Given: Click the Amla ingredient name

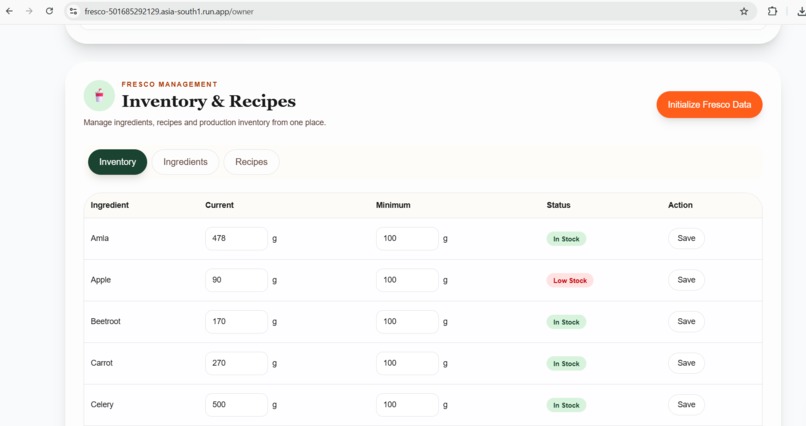Looking at the screenshot, I should tap(100, 238).
